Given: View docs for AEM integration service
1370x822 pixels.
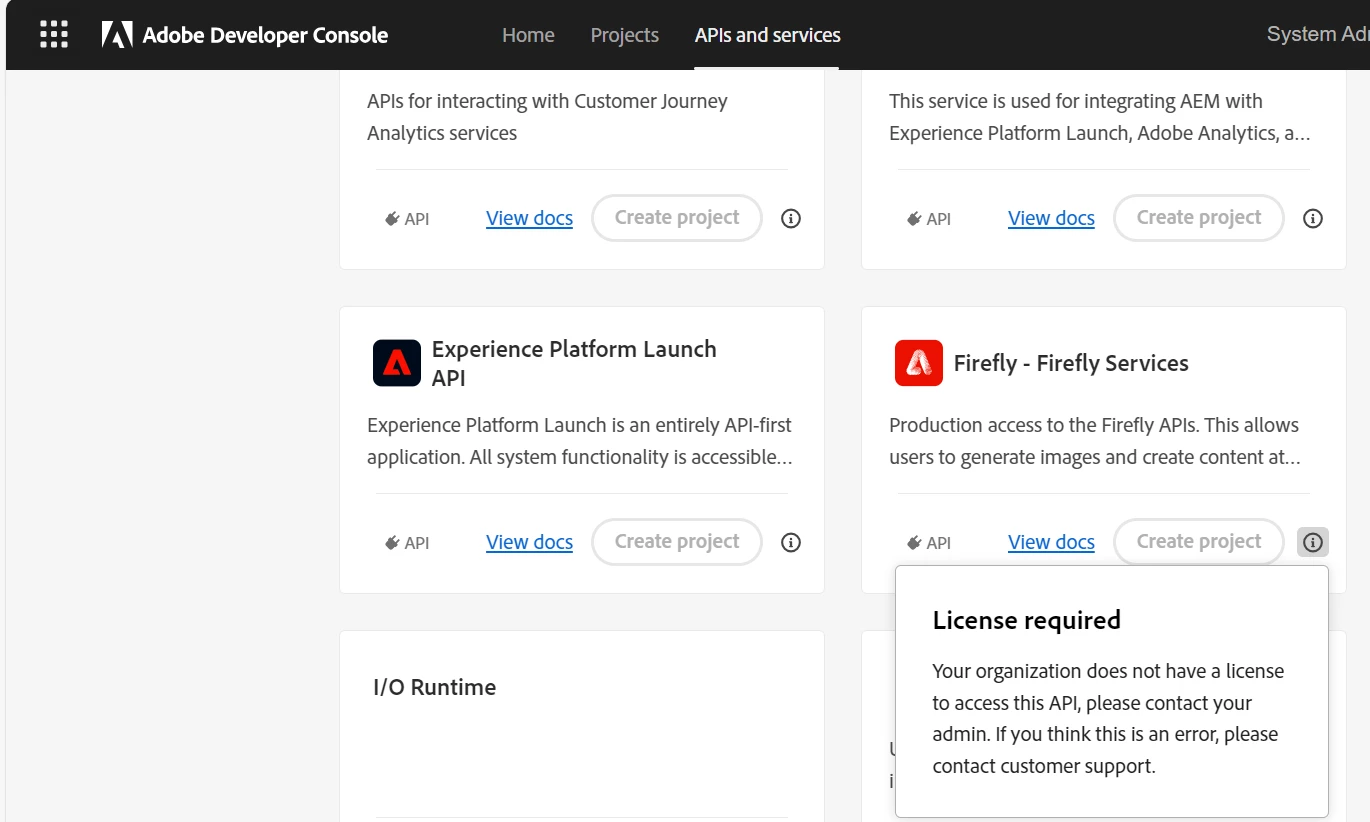Looking at the screenshot, I should point(1052,218).
